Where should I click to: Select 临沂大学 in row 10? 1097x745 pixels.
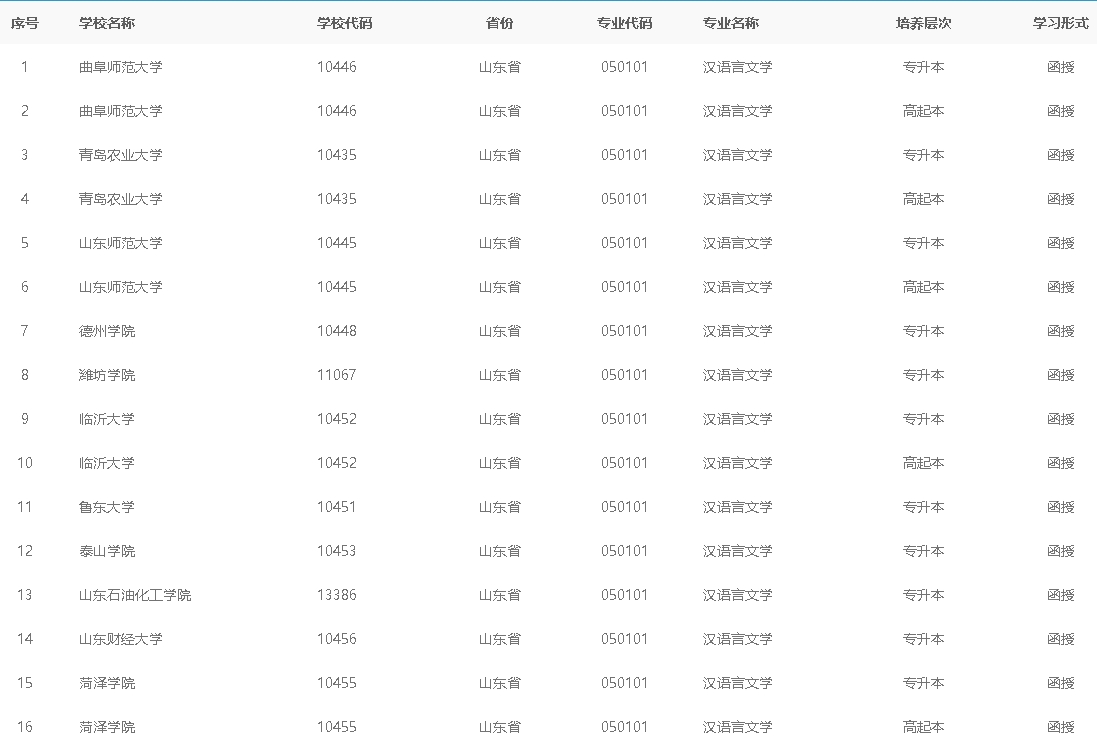(x=106, y=463)
